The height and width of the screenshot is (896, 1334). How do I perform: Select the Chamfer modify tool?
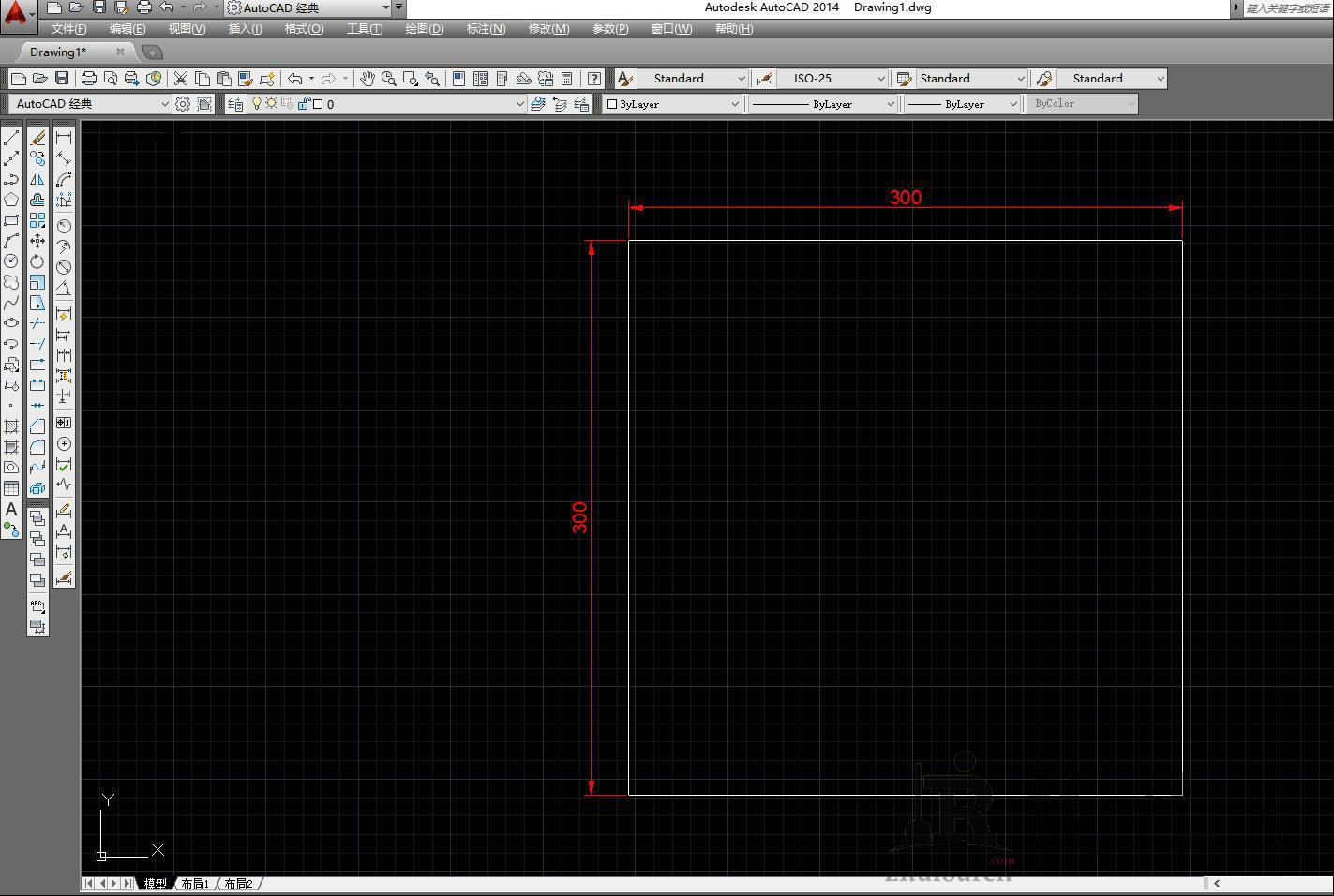[37, 426]
